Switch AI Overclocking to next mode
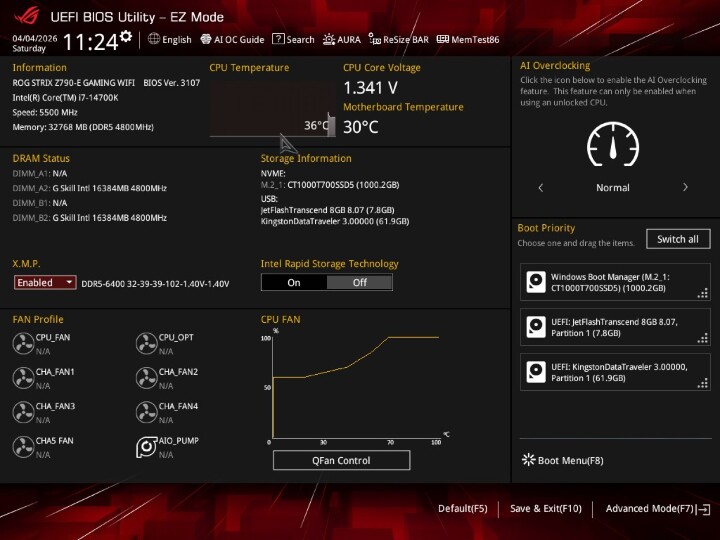This screenshot has height=540, width=720. point(685,187)
